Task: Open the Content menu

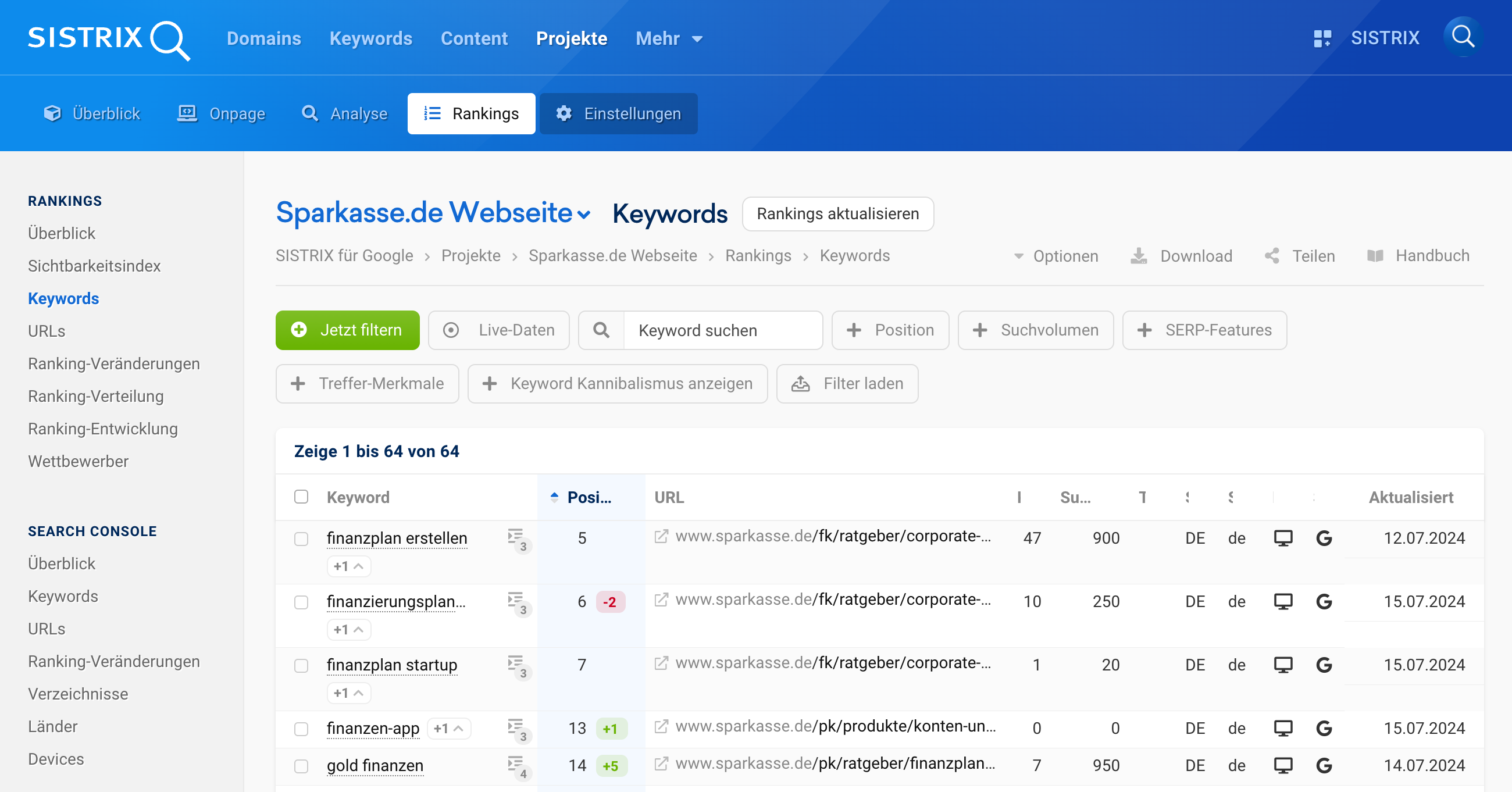Action: pyautogui.click(x=475, y=39)
